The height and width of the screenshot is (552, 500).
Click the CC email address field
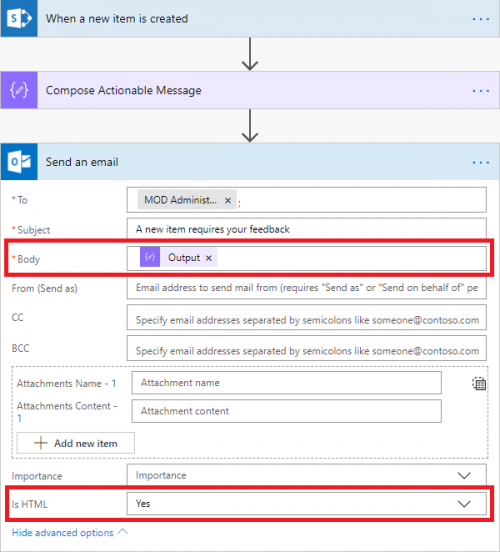307,317
